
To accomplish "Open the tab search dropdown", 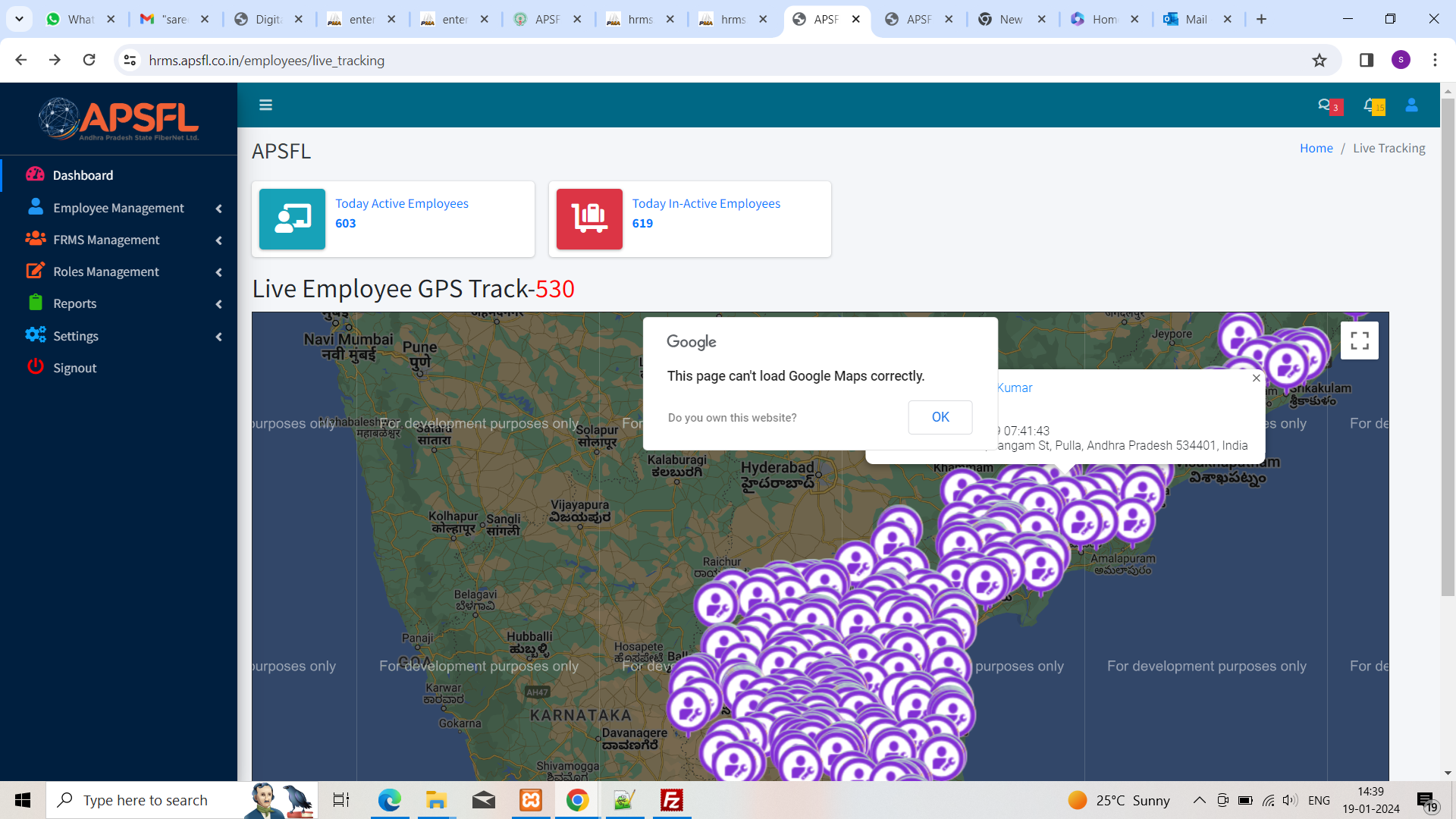I will tap(19, 19).
